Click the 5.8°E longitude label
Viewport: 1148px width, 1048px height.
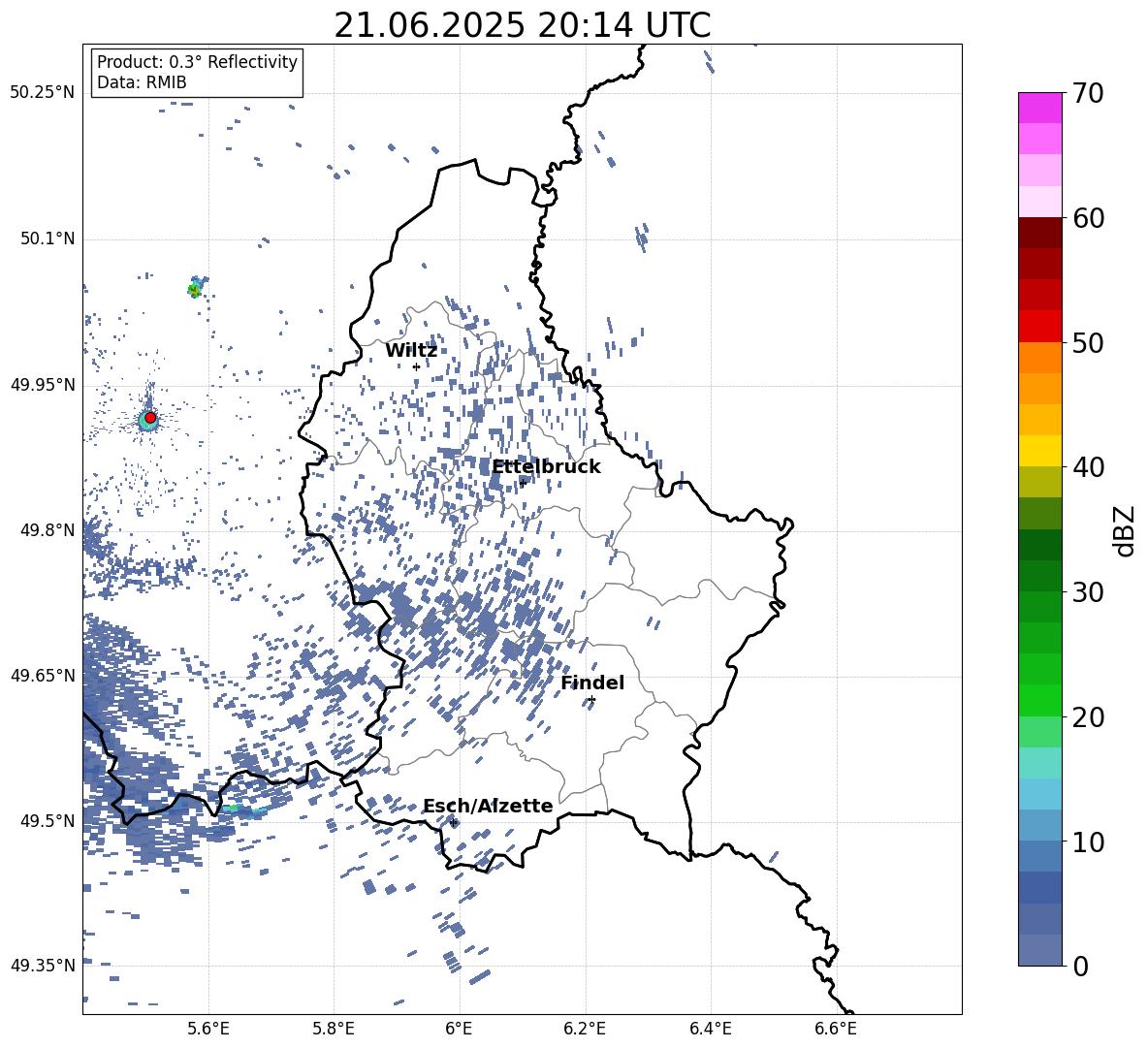pos(334,1029)
